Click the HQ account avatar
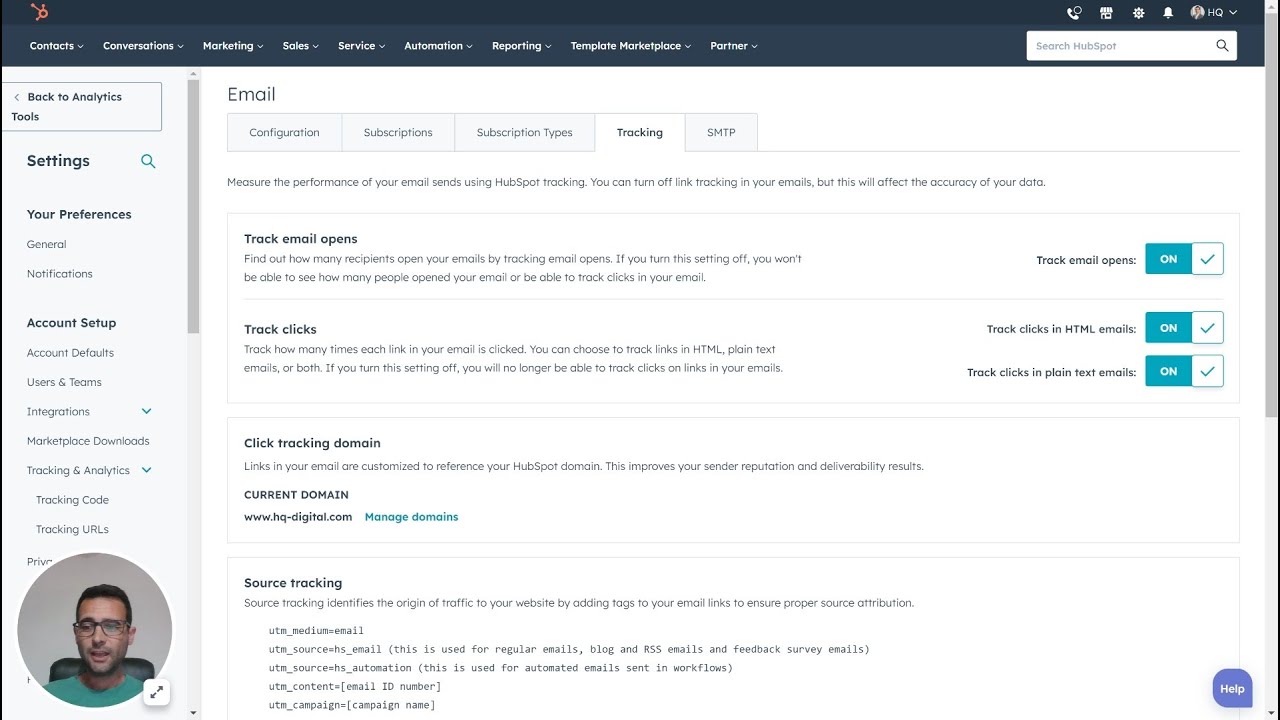Viewport: 1280px width, 720px height. point(1197,12)
